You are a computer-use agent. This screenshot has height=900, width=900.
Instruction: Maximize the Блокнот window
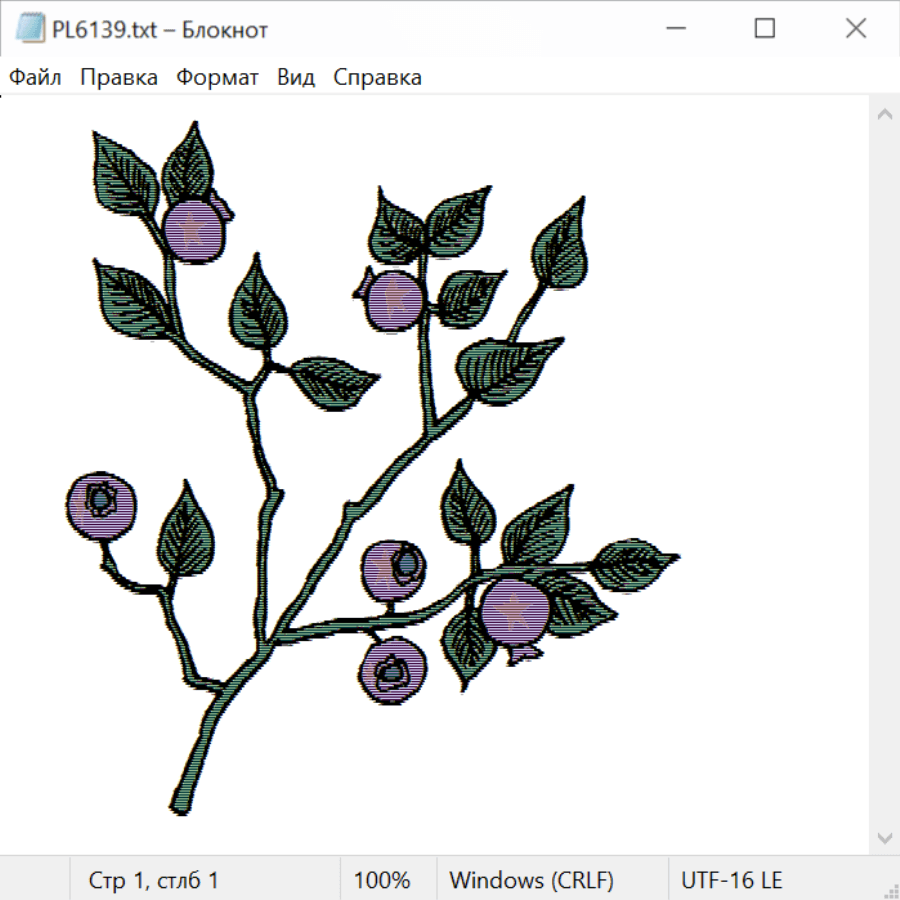point(765,30)
